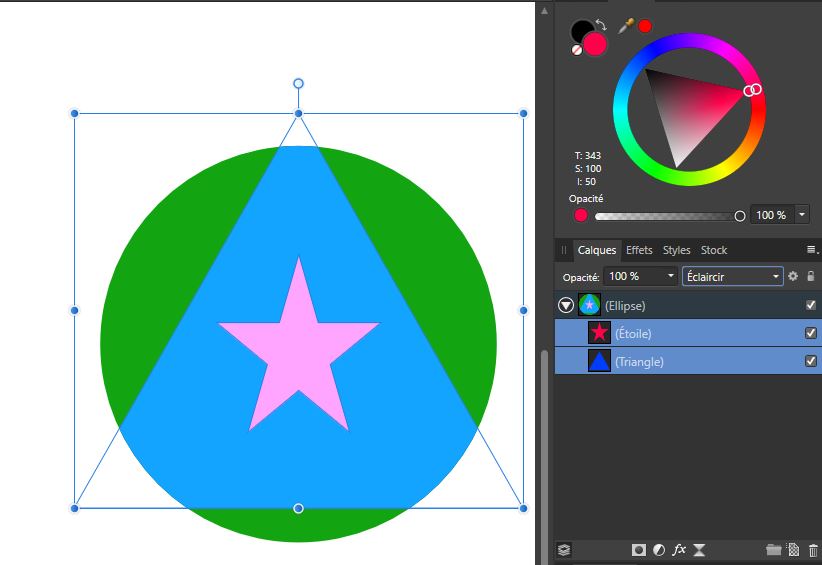Add an adjustment layer
The image size is (822, 565).
pyautogui.click(x=659, y=550)
